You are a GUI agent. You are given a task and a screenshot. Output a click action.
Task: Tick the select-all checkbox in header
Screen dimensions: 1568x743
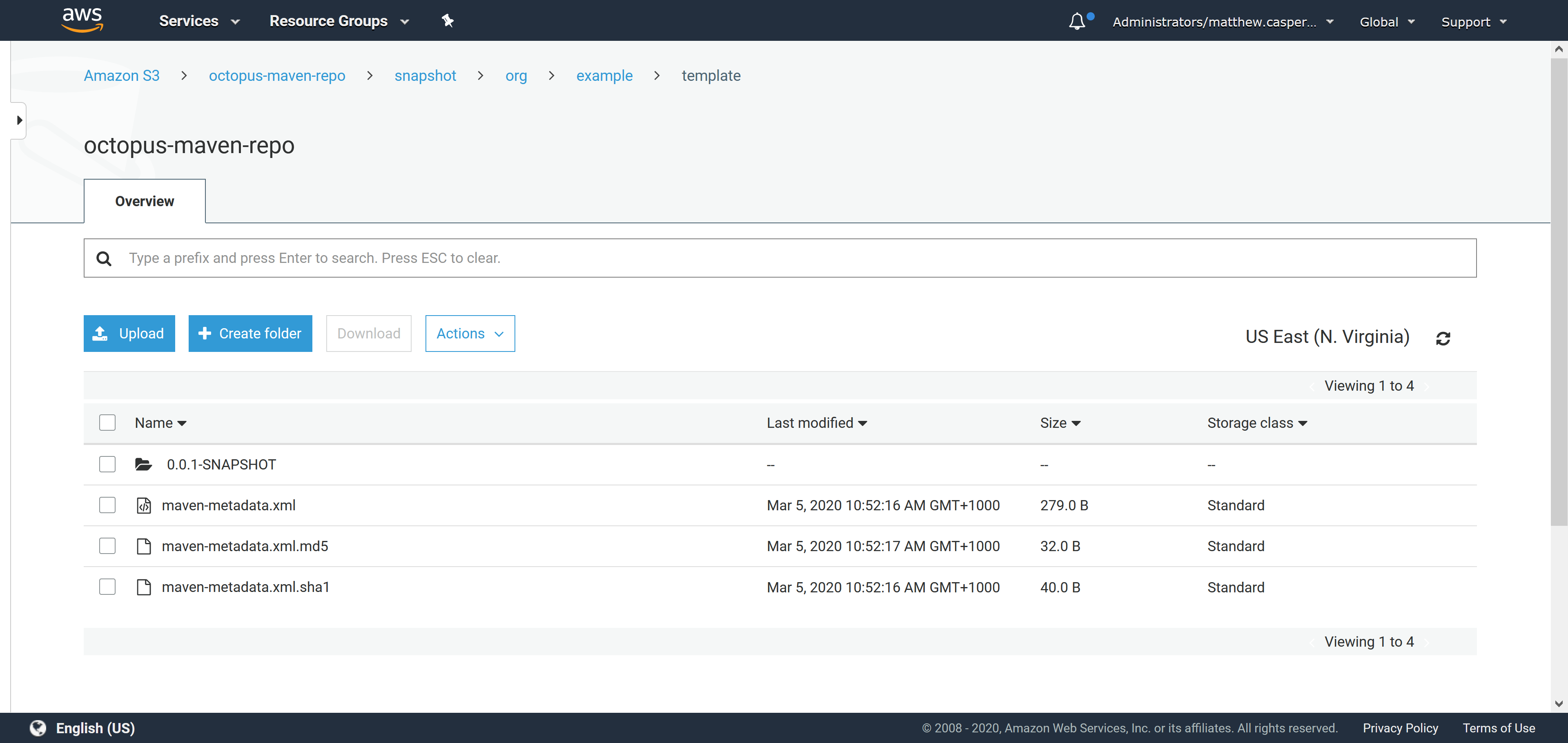[x=107, y=423]
